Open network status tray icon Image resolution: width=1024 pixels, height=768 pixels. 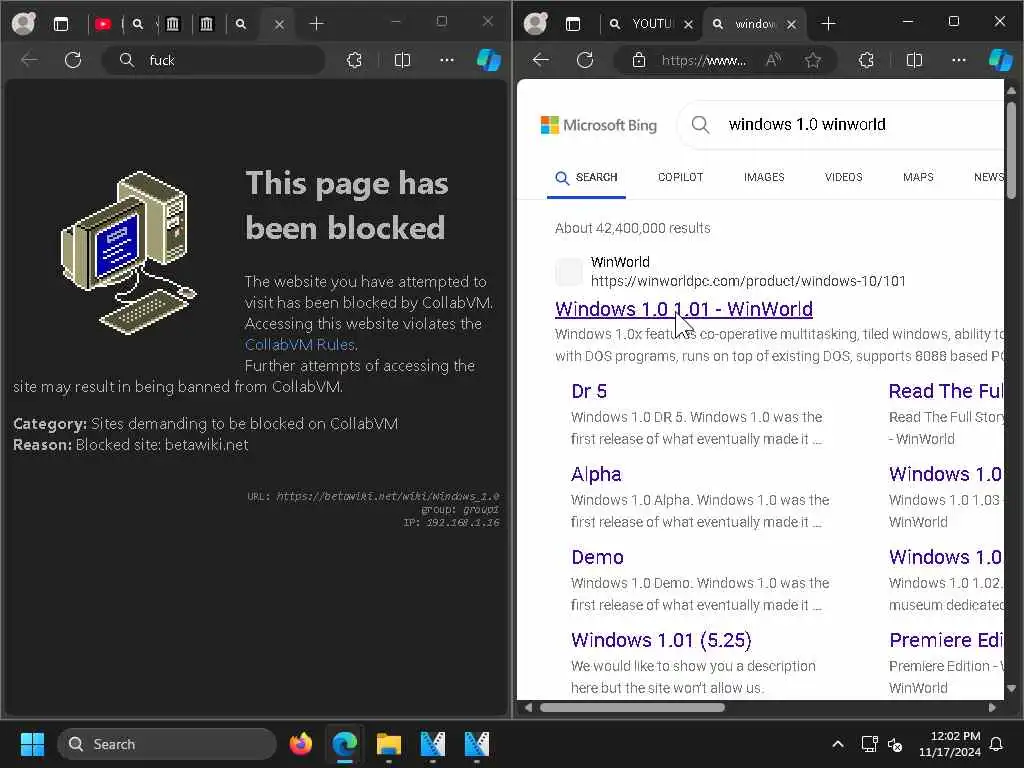(869, 744)
